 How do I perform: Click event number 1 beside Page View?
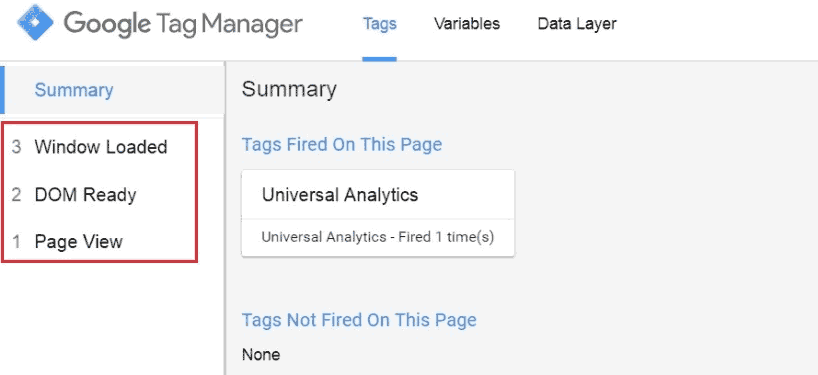[x=16, y=242]
